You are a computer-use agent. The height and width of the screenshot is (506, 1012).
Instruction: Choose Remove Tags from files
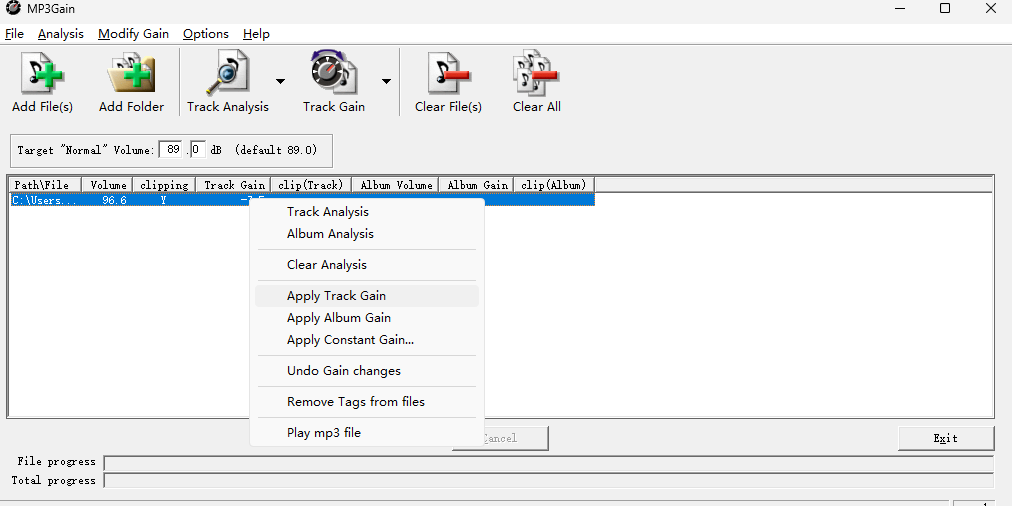click(x=367, y=401)
